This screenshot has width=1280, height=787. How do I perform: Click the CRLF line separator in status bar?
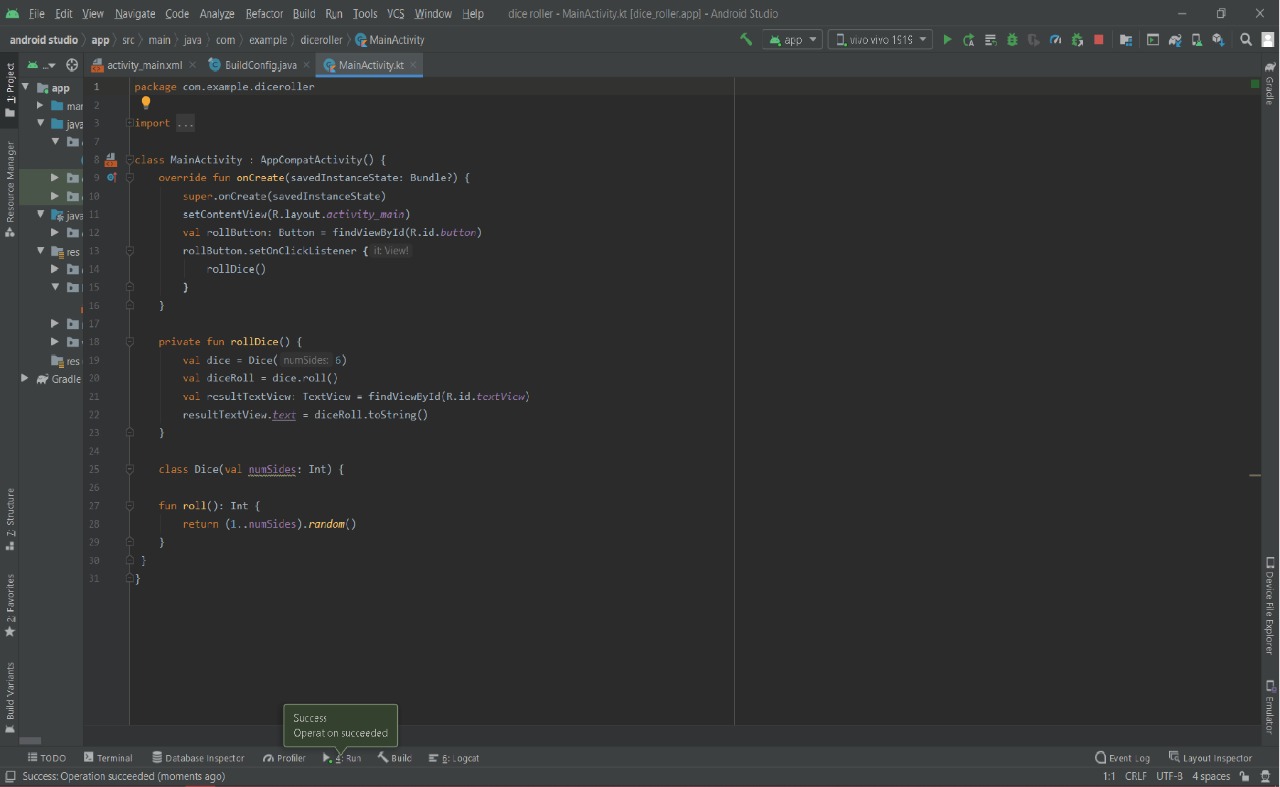1136,777
